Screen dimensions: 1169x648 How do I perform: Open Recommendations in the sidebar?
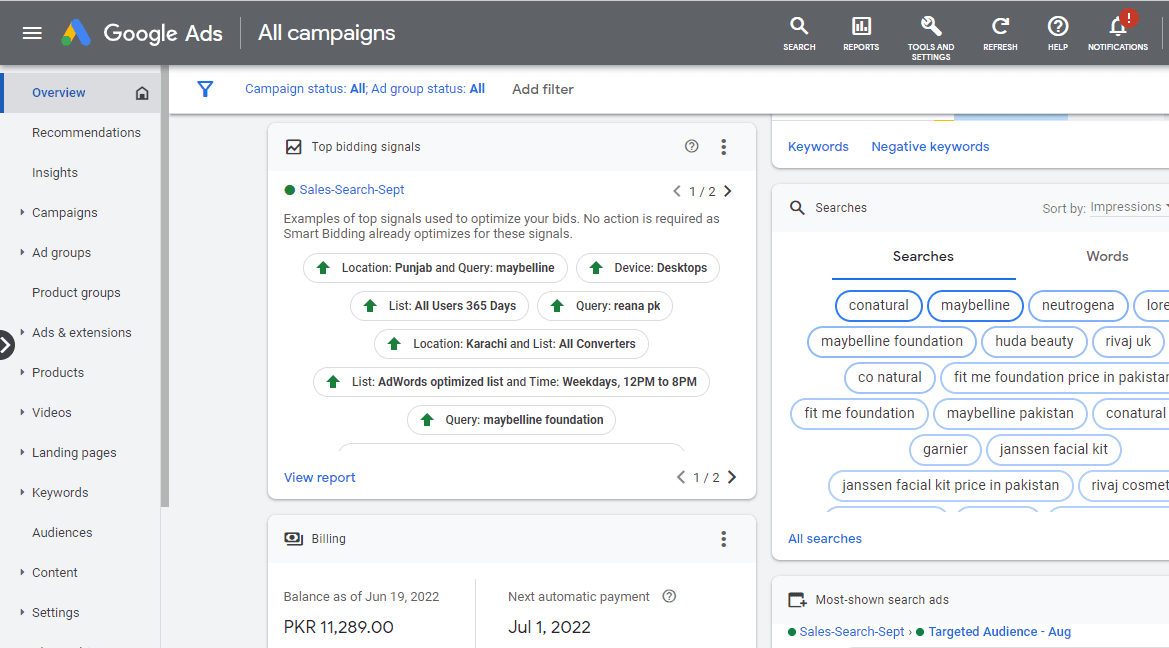86,133
